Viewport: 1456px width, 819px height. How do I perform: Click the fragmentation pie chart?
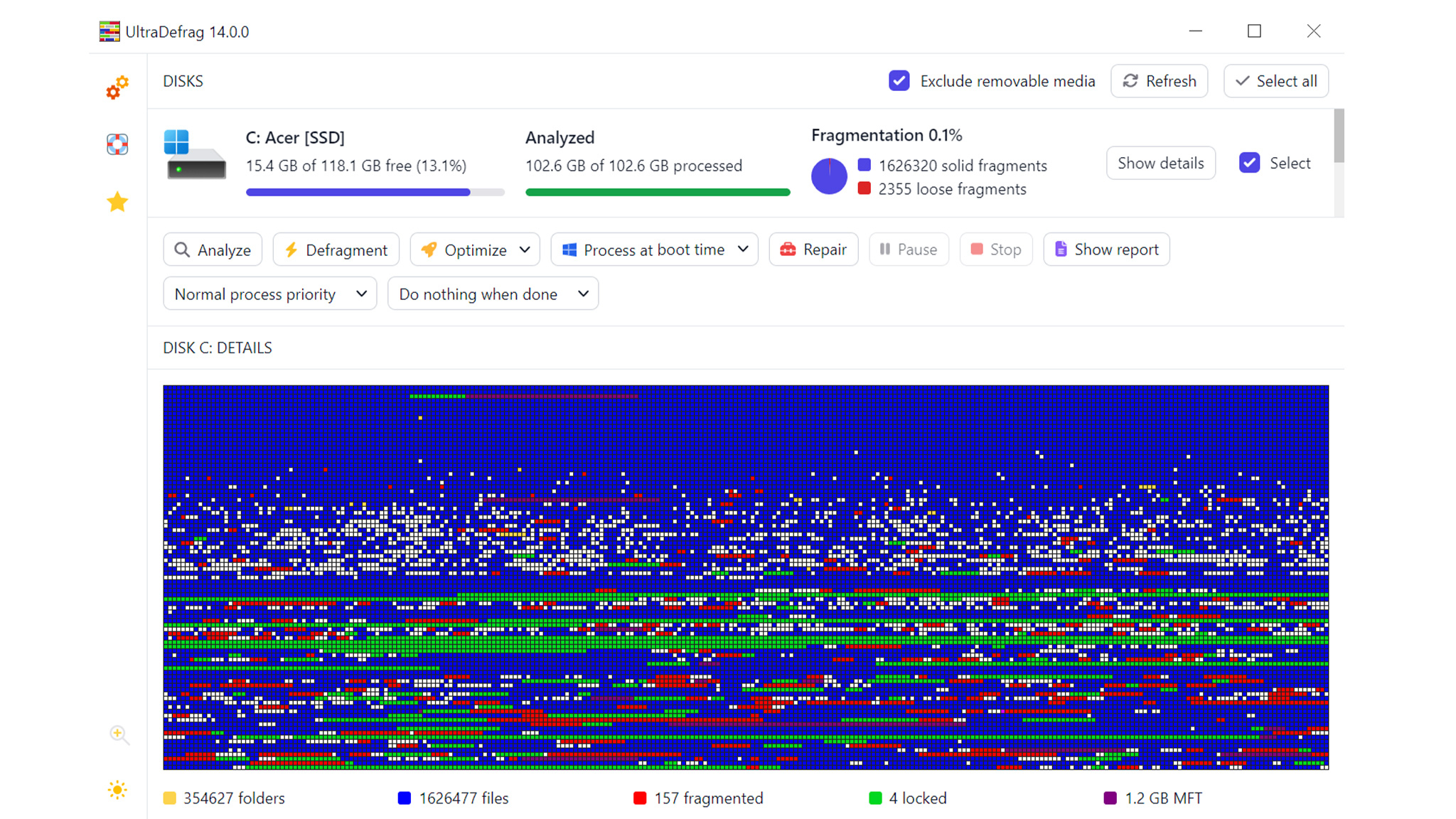click(x=829, y=176)
